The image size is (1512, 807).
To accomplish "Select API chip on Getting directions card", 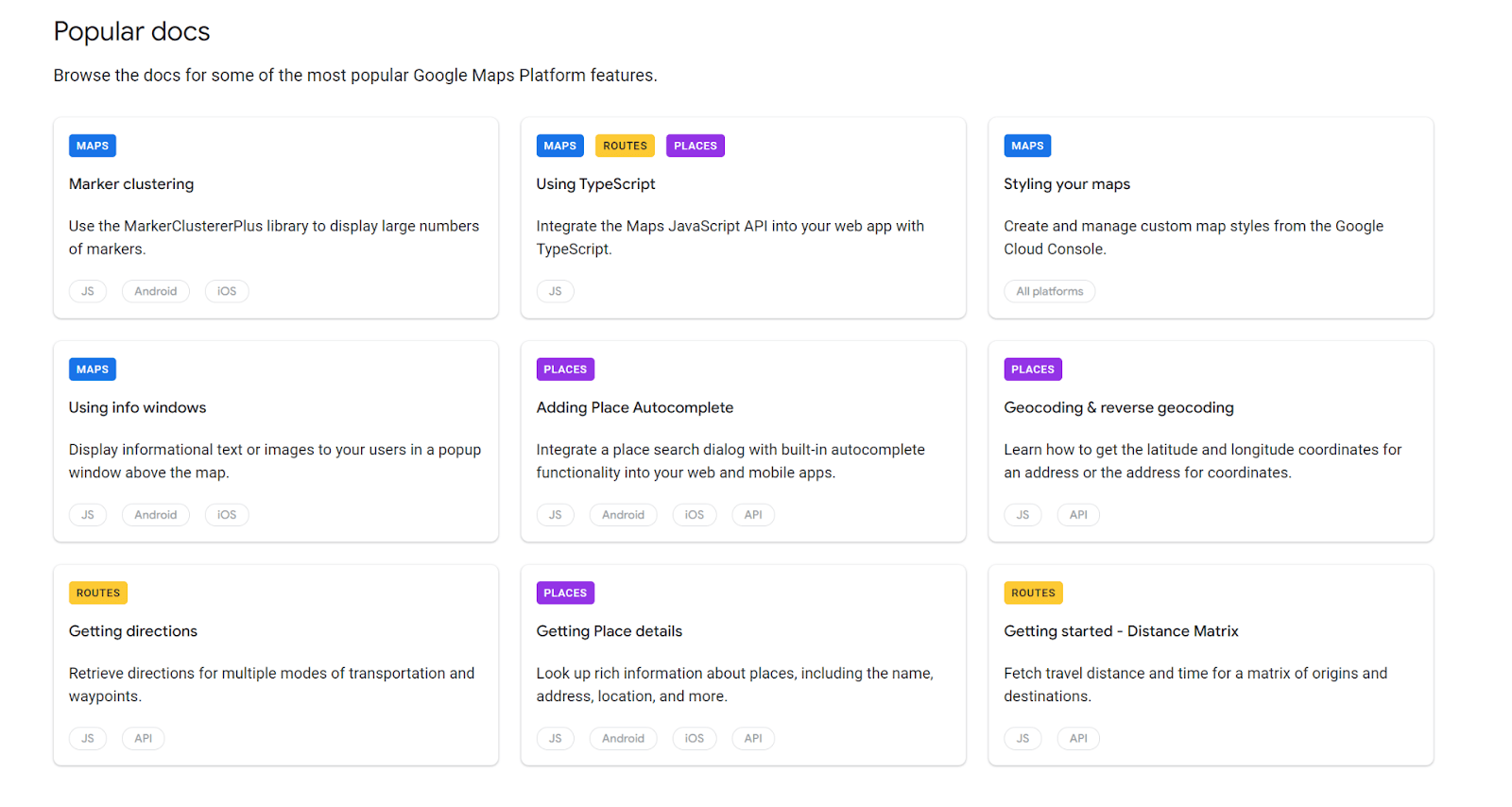I will (144, 738).
